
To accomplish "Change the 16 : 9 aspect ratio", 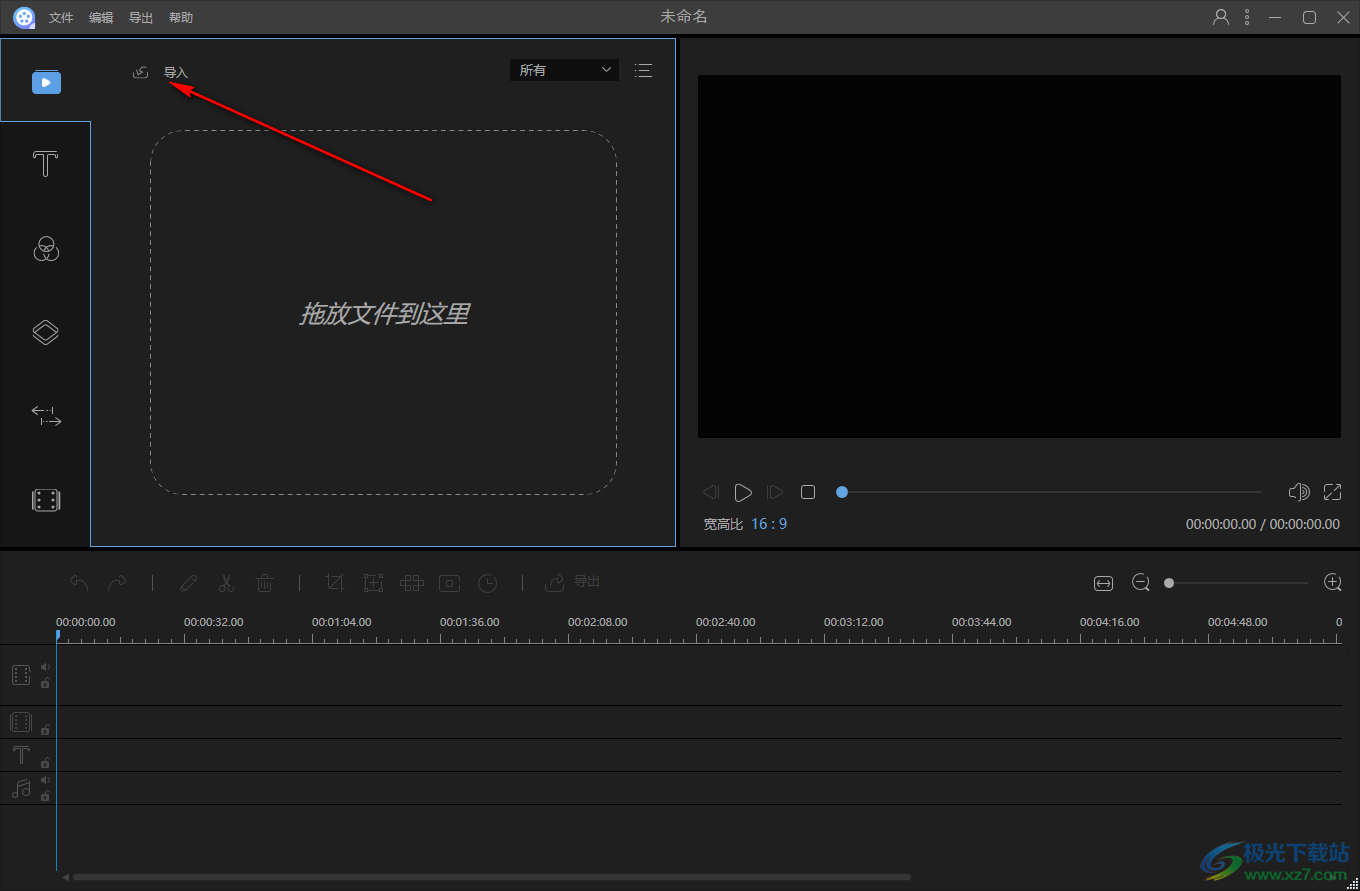I will click(769, 524).
